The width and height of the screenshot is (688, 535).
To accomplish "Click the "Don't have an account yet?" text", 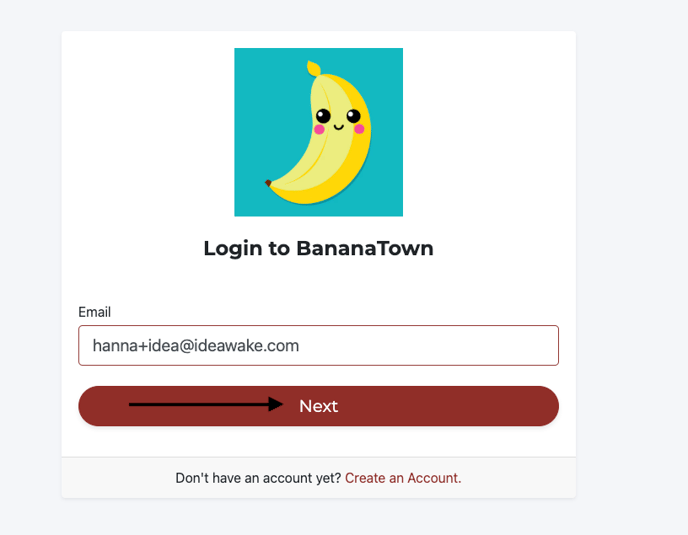I will (x=258, y=478).
